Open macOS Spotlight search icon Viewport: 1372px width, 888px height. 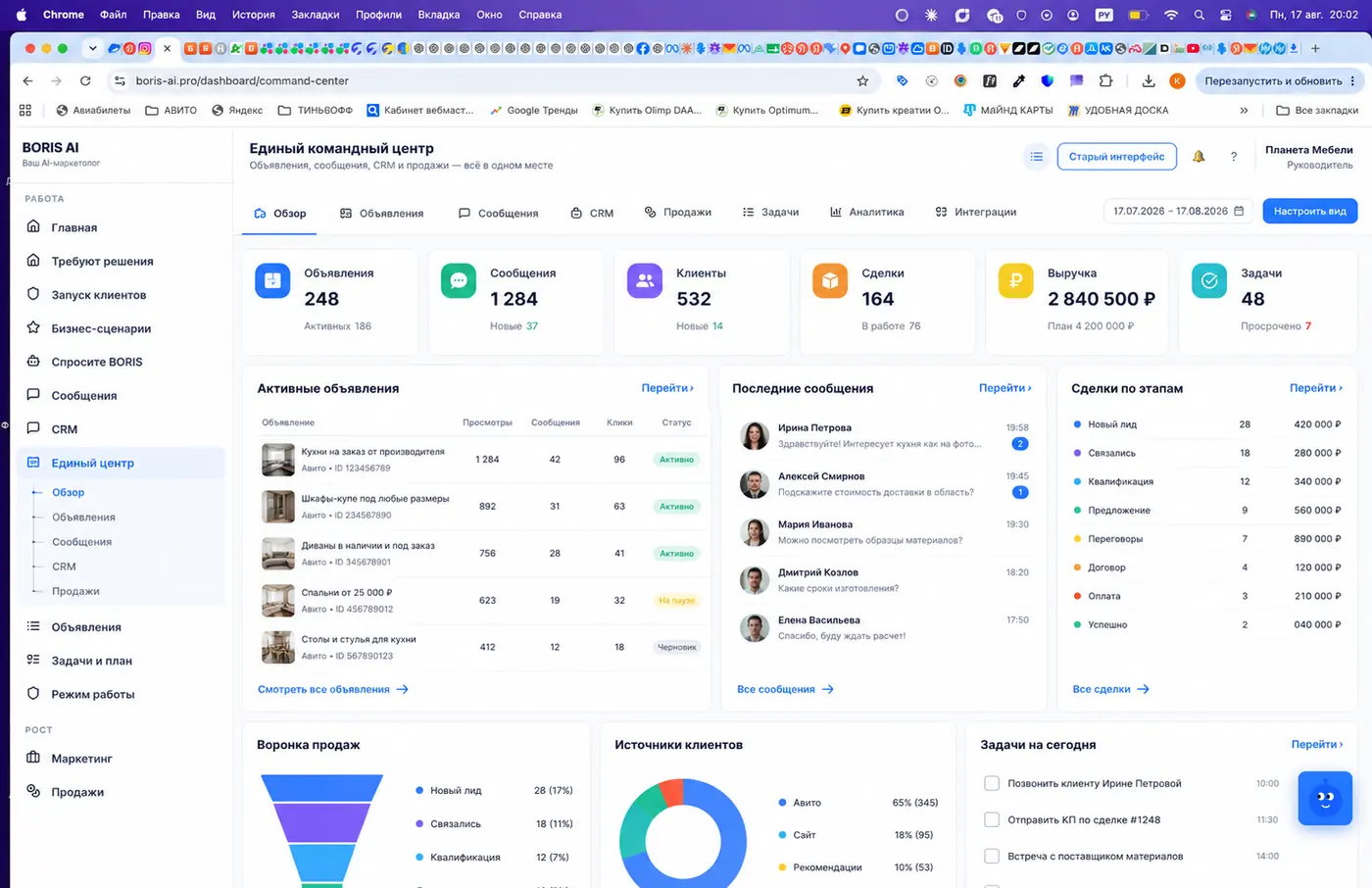coord(1199,15)
